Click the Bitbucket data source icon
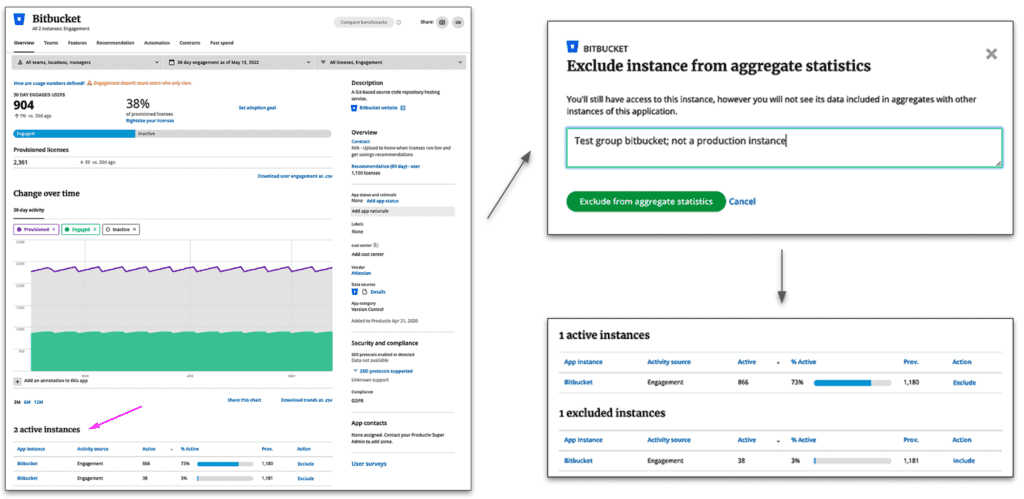1024x499 pixels. pyautogui.click(x=355, y=291)
